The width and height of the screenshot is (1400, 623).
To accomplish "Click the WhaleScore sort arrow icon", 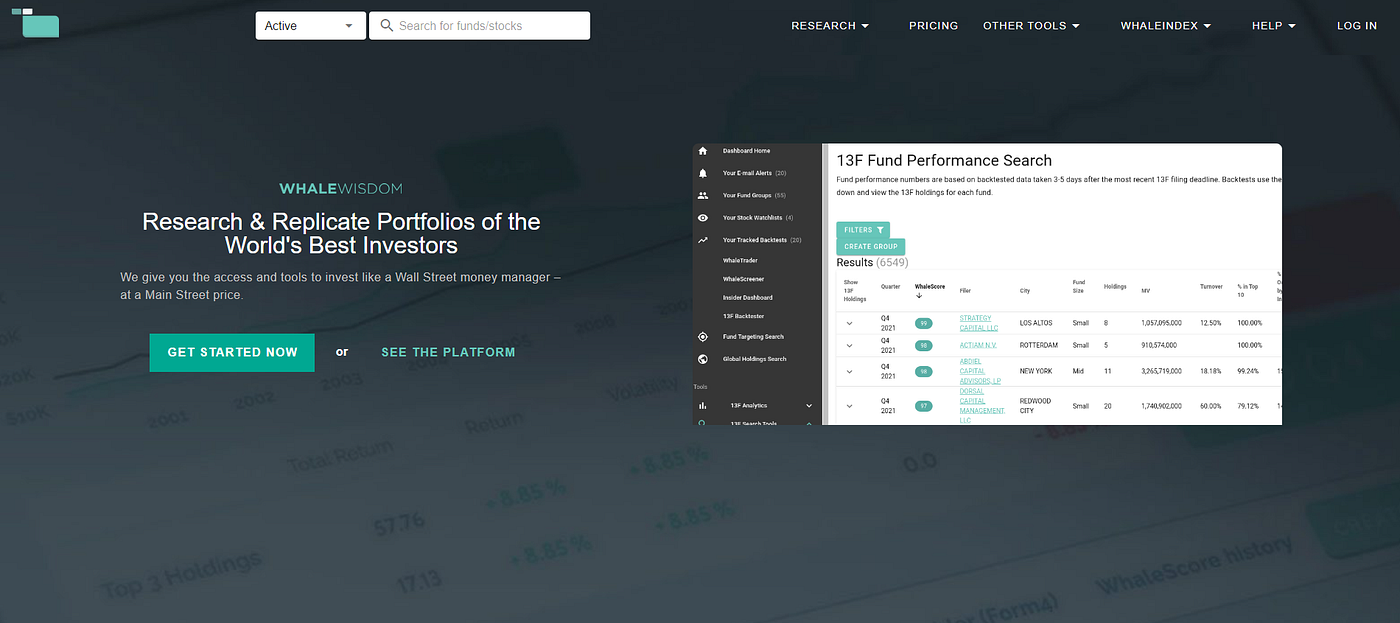I will click(x=918, y=296).
